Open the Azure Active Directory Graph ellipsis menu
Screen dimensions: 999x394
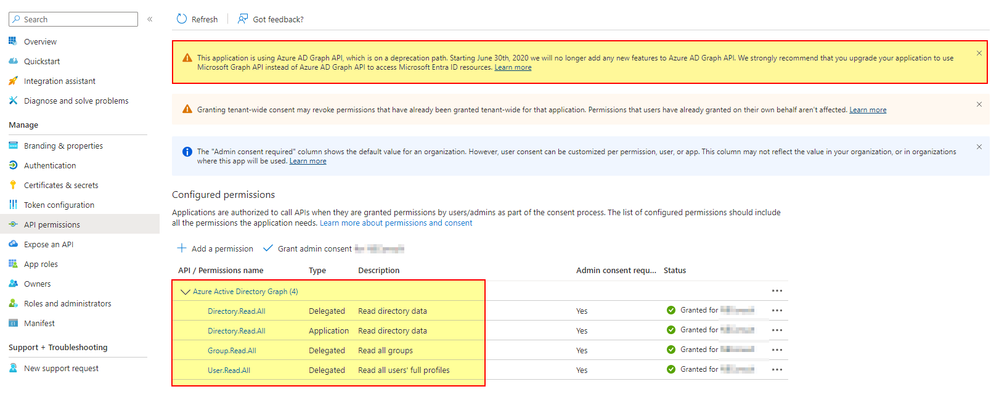pos(777,290)
